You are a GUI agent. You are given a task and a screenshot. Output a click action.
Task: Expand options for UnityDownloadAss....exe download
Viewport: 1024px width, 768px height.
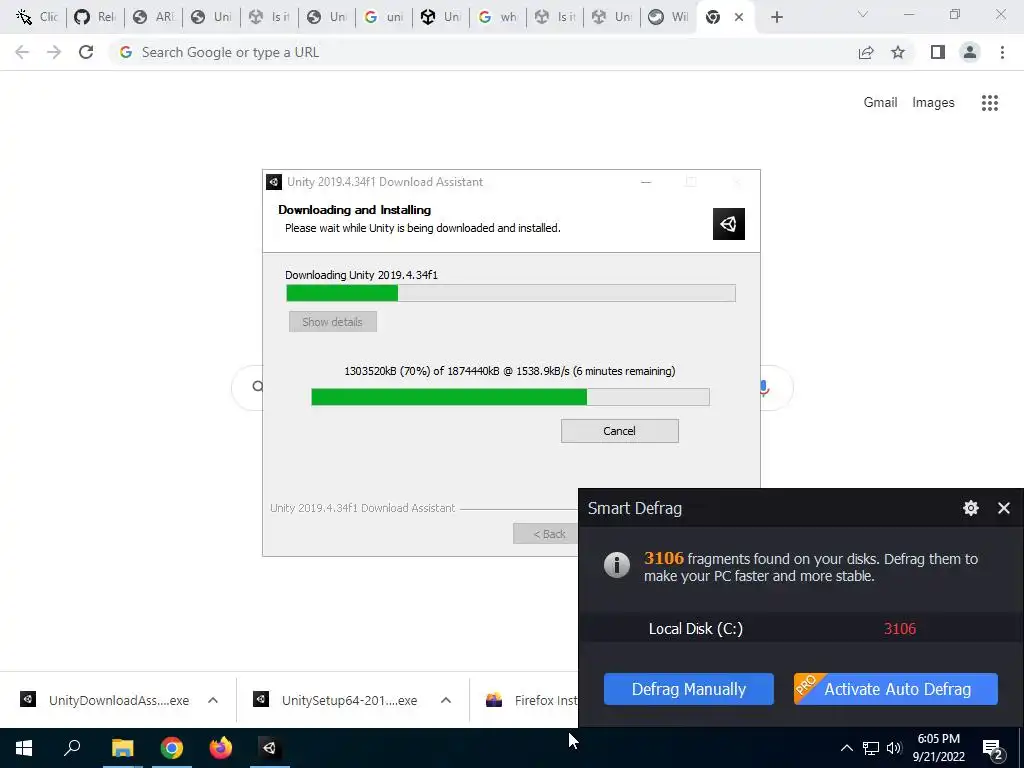tap(213, 700)
